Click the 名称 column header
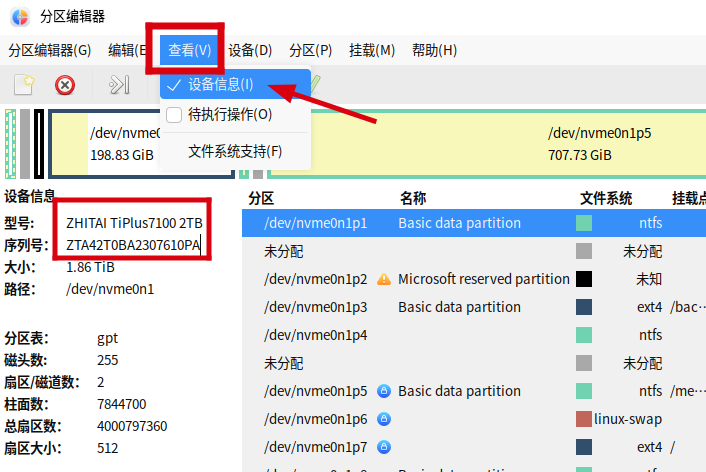Viewport: 706px width, 472px height. [x=413, y=198]
